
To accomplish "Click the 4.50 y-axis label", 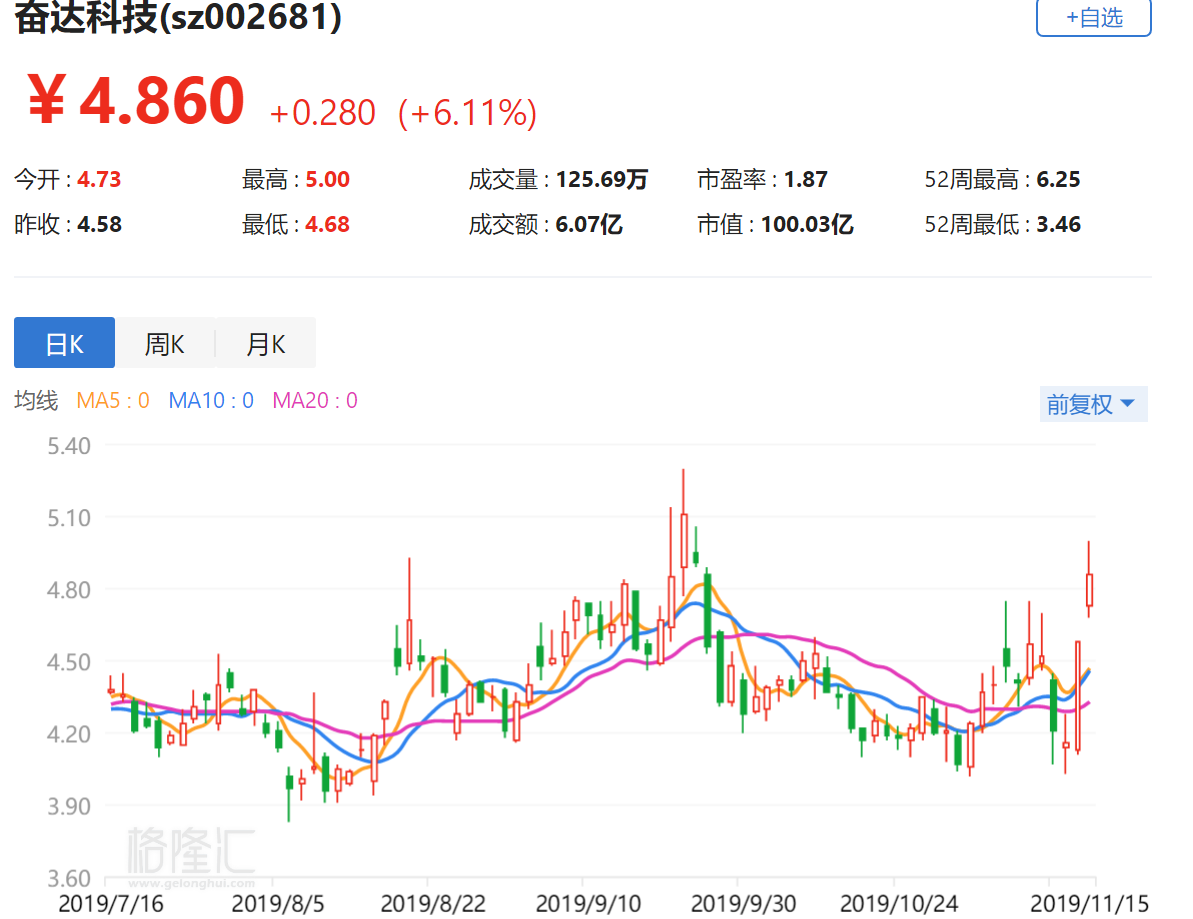I will (68, 662).
